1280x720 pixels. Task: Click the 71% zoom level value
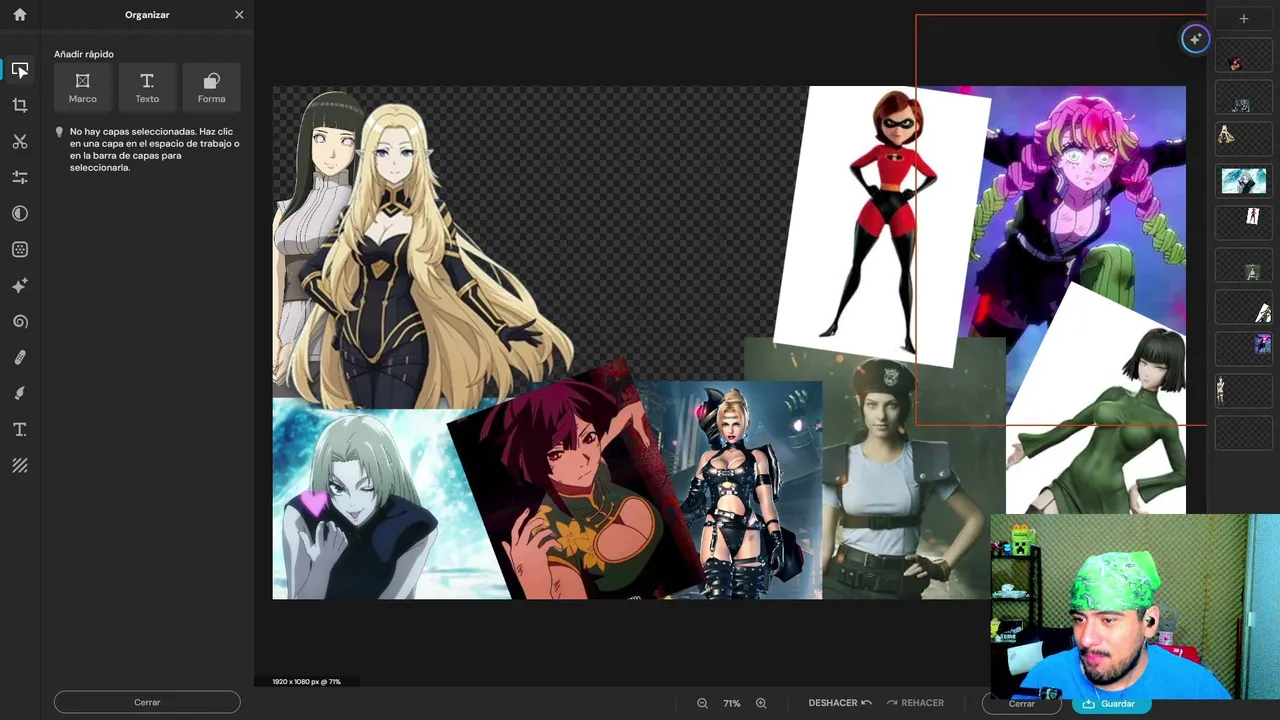pyautogui.click(x=732, y=703)
